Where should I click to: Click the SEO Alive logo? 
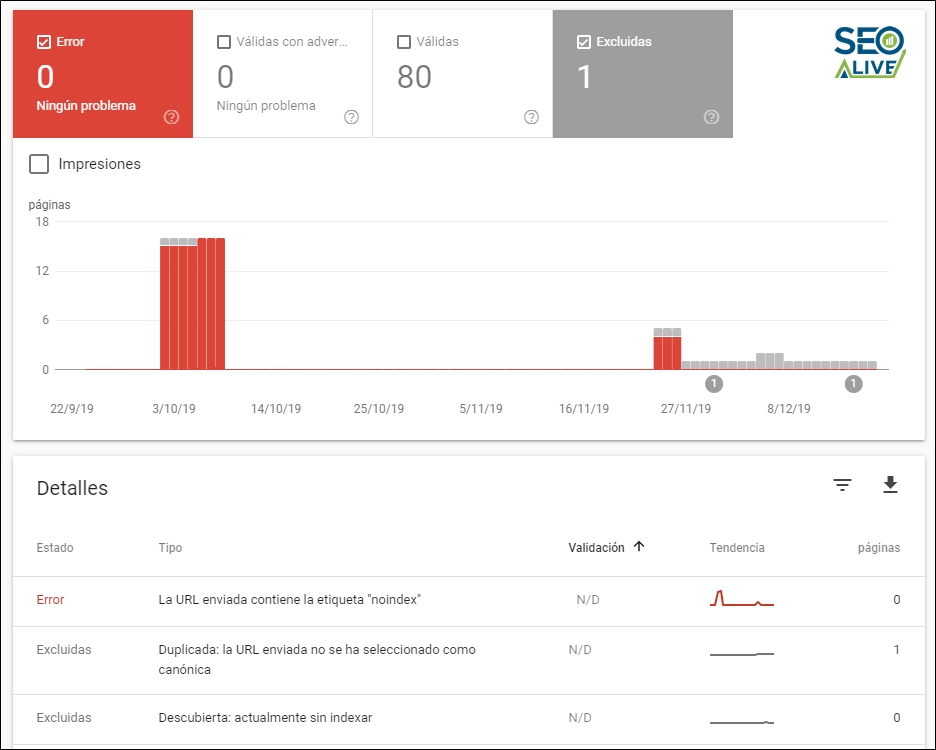869,51
